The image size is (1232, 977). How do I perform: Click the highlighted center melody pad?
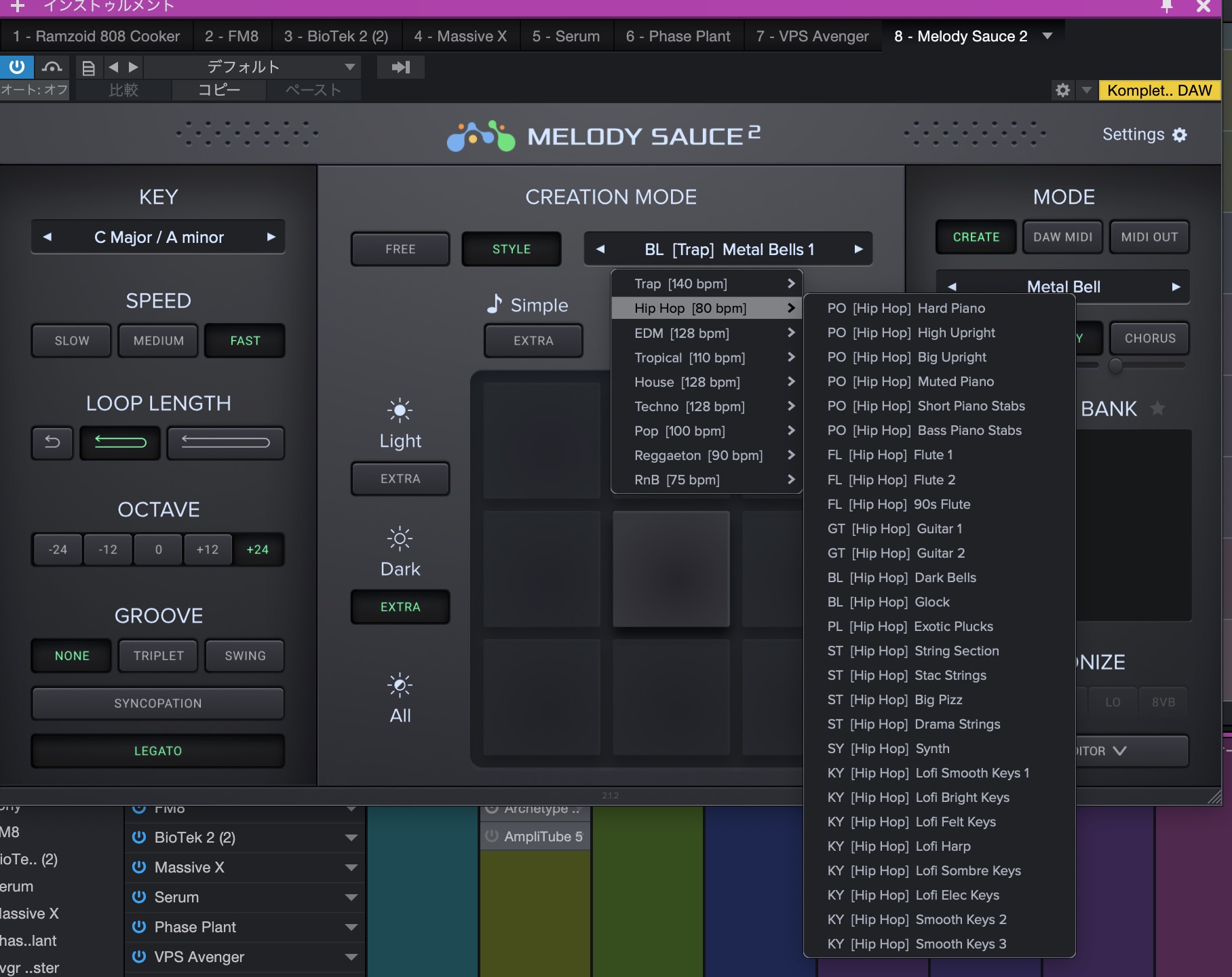pyautogui.click(x=671, y=569)
